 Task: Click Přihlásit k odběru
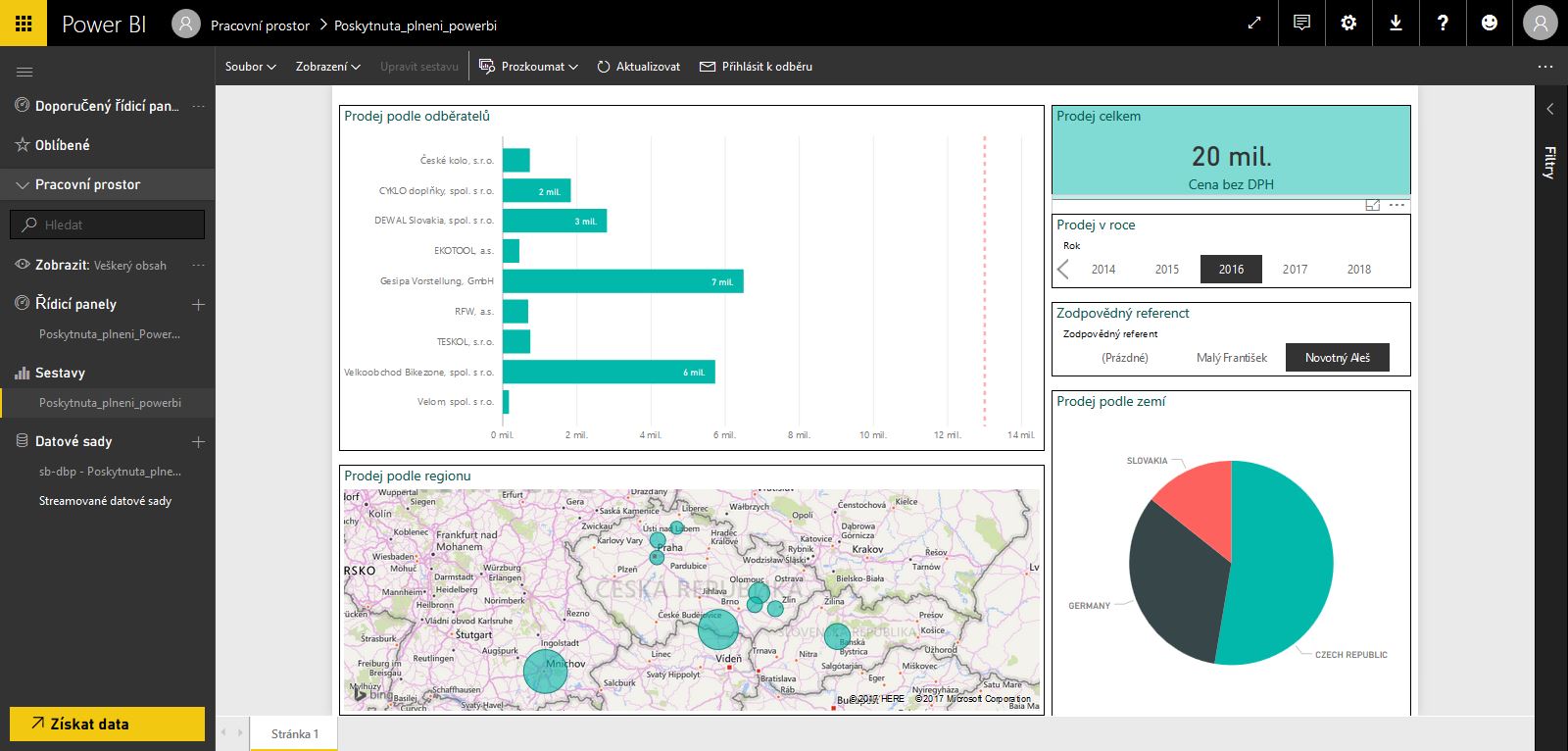756,67
